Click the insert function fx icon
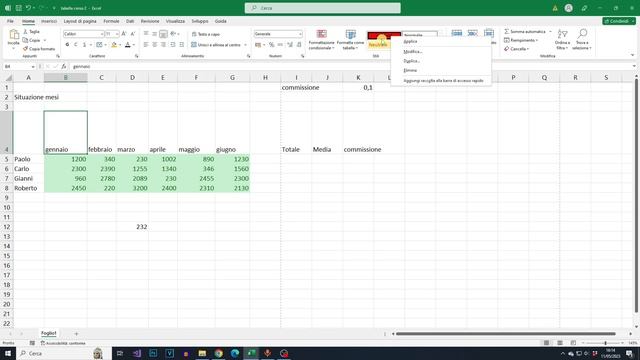 pos(64,67)
